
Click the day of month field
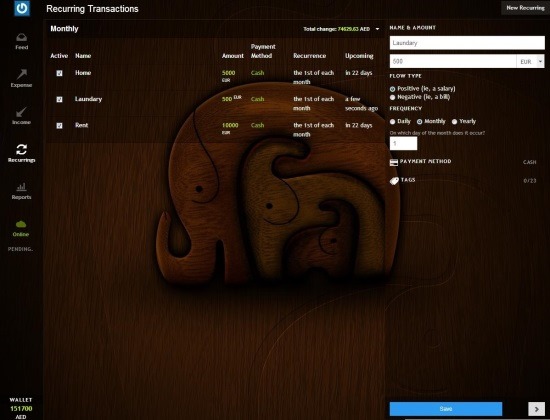coord(403,144)
